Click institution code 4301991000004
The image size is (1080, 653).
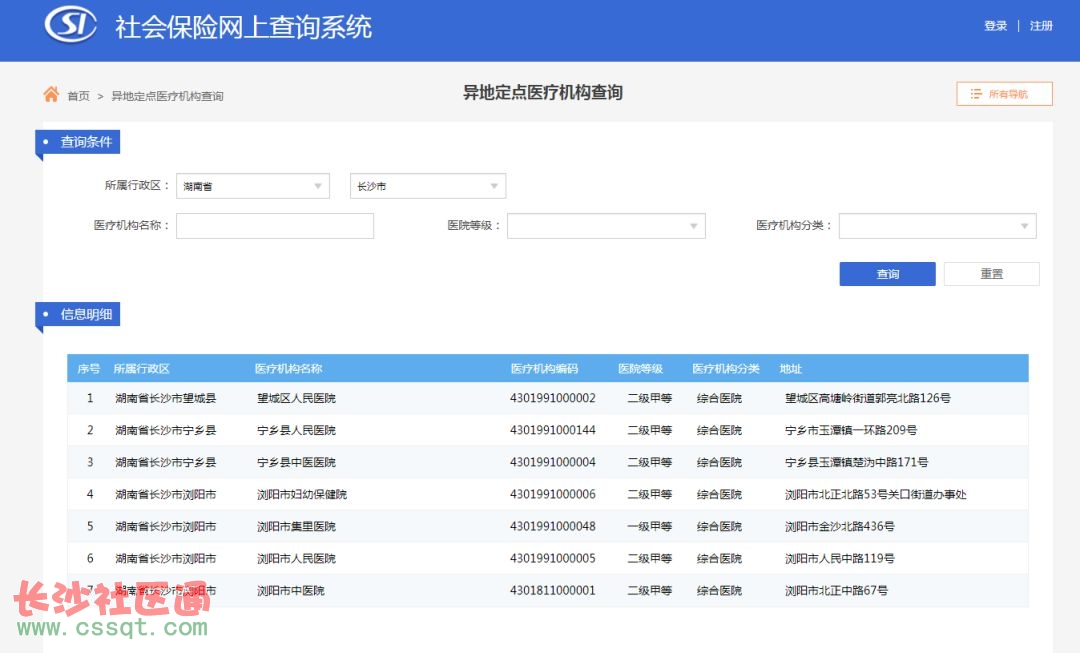(552, 462)
